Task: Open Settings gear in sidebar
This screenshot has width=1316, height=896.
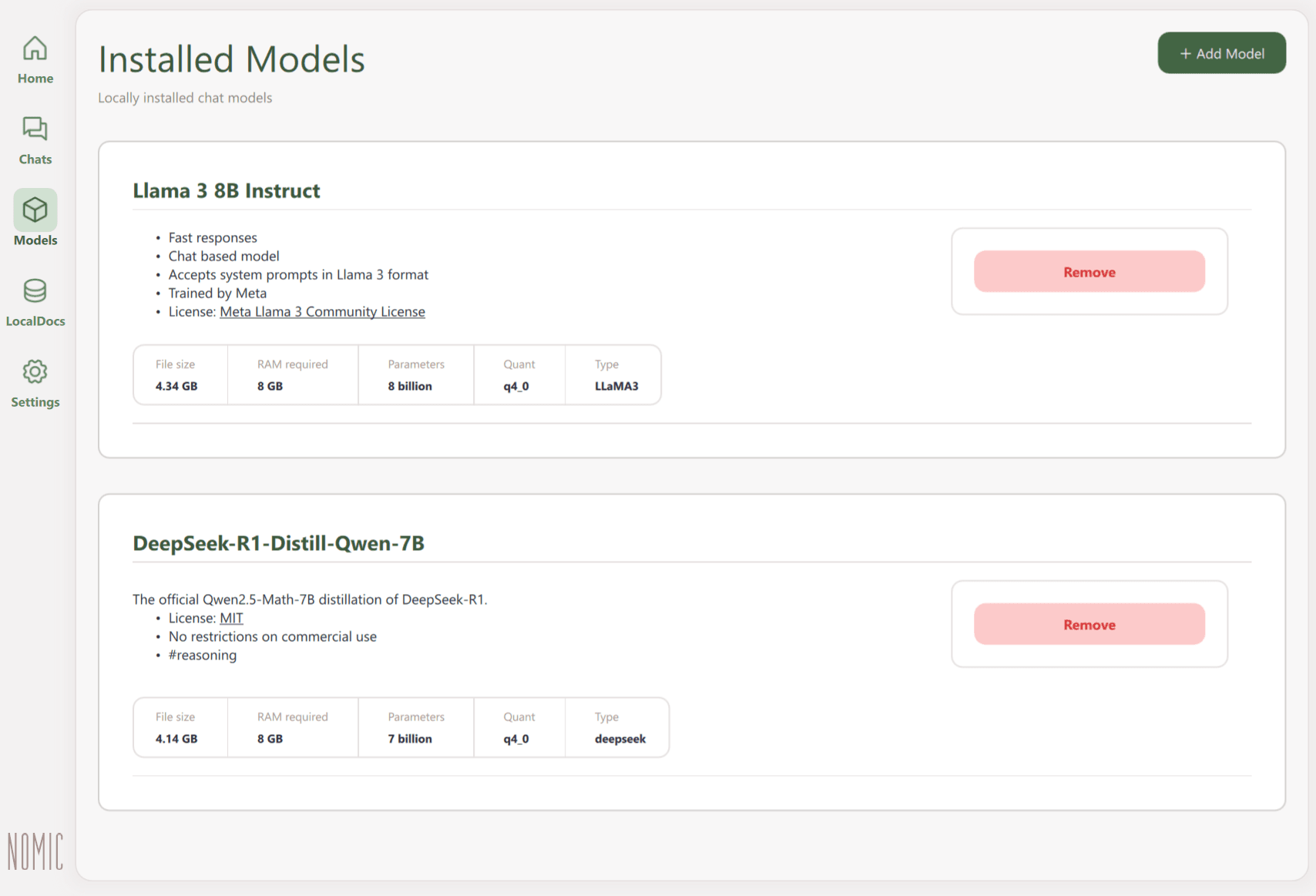Action: coord(35,372)
